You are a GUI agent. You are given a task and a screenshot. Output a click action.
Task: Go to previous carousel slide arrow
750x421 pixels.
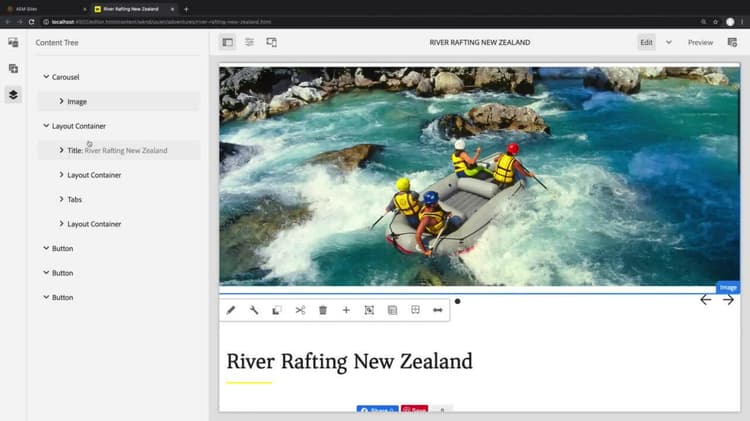[x=706, y=300]
